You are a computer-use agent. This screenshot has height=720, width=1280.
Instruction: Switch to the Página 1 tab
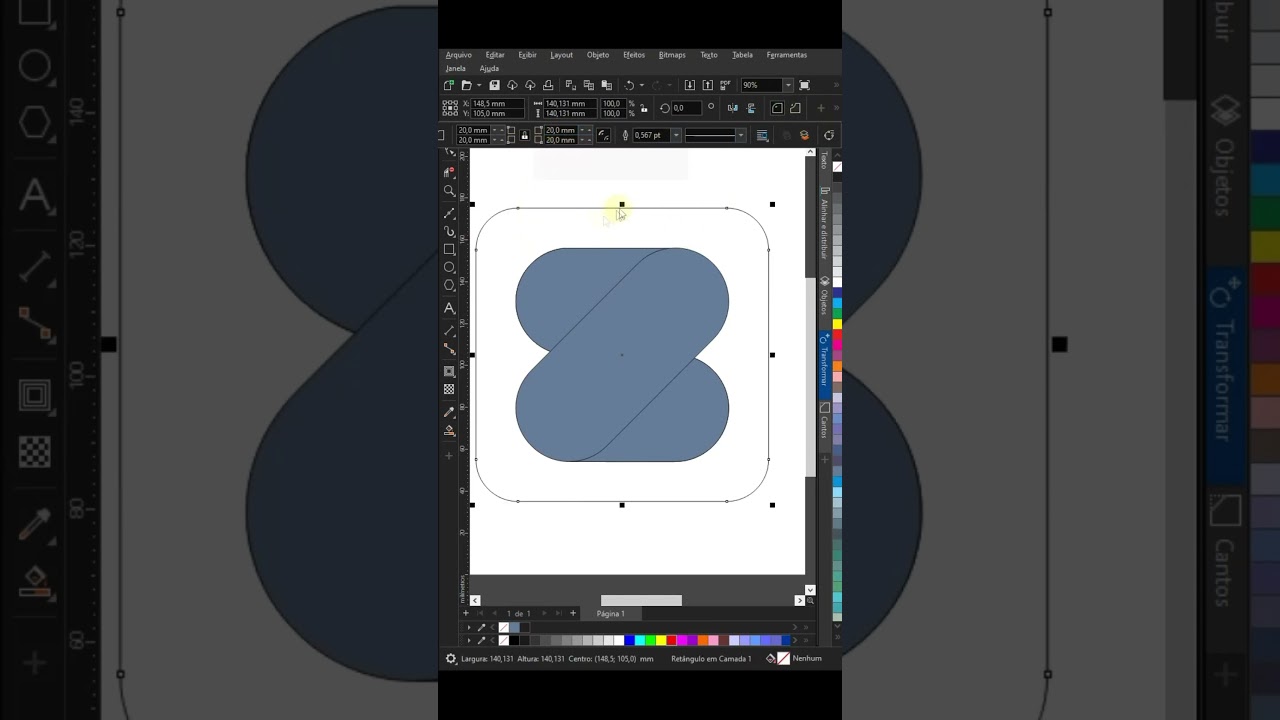(x=610, y=613)
